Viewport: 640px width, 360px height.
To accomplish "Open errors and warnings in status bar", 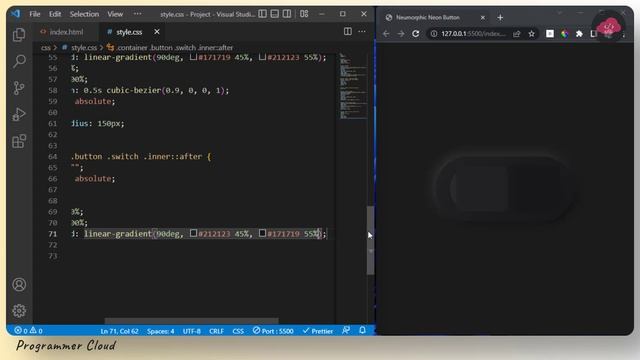I will tap(29, 330).
